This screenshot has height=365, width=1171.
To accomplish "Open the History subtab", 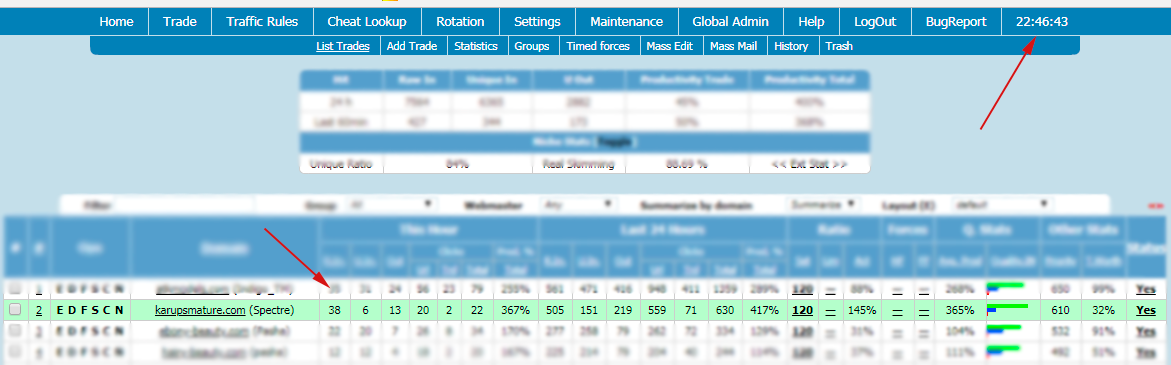I will click(x=791, y=46).
